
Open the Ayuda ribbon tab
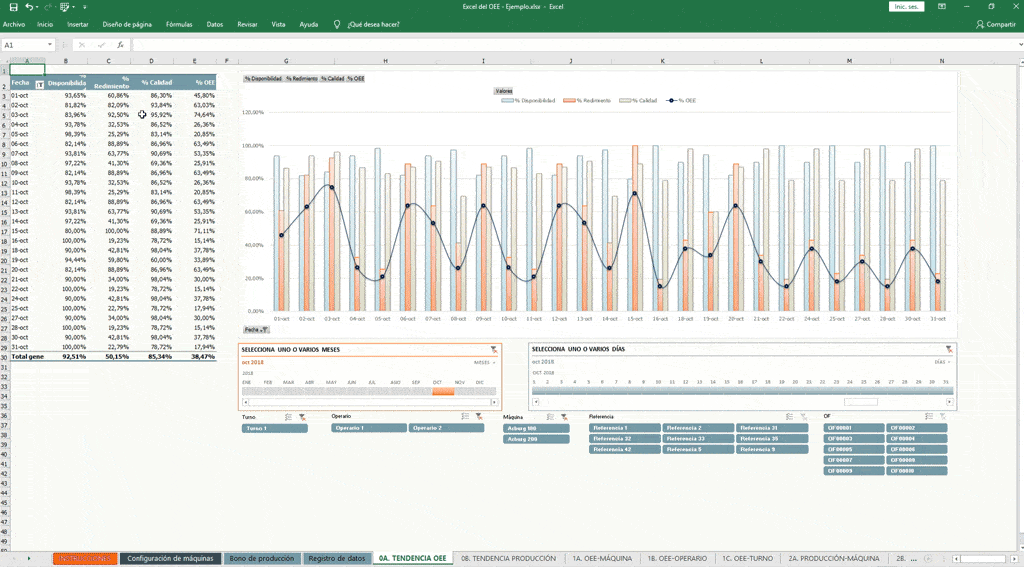tap(308, 24)
